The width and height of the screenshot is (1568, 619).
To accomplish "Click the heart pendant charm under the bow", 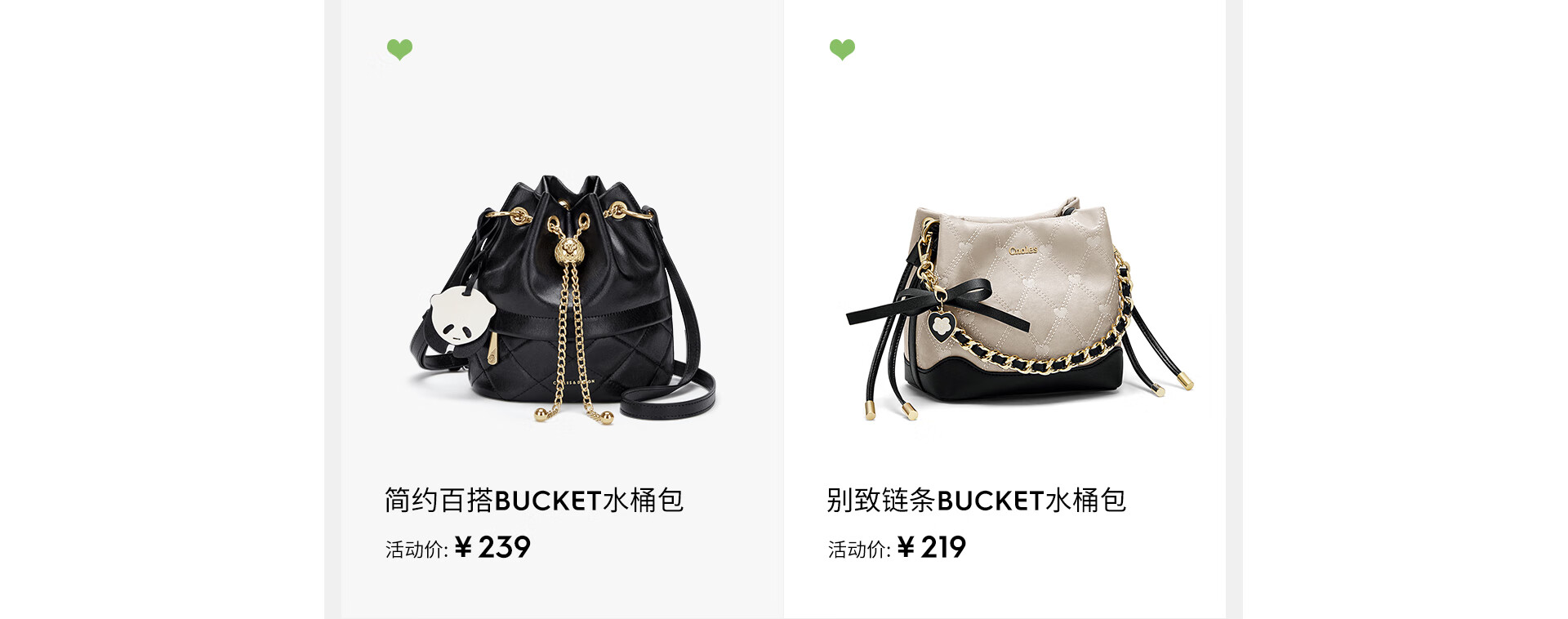I will click(941, 325).
